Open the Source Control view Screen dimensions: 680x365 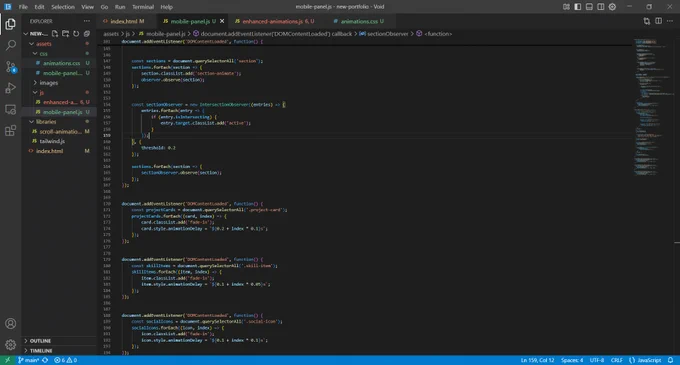pos(10,66)
